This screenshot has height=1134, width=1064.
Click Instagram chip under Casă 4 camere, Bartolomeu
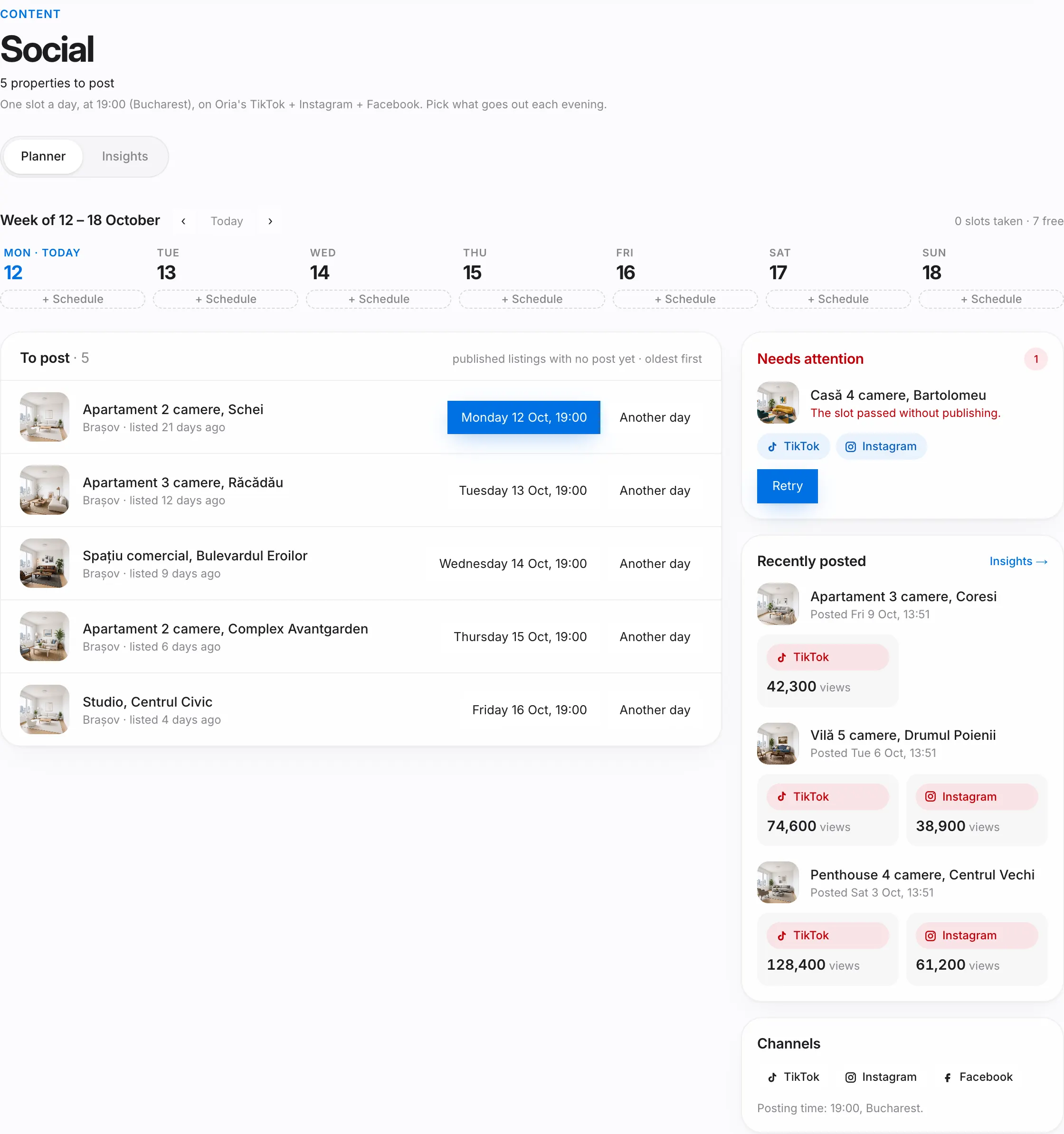881,446
